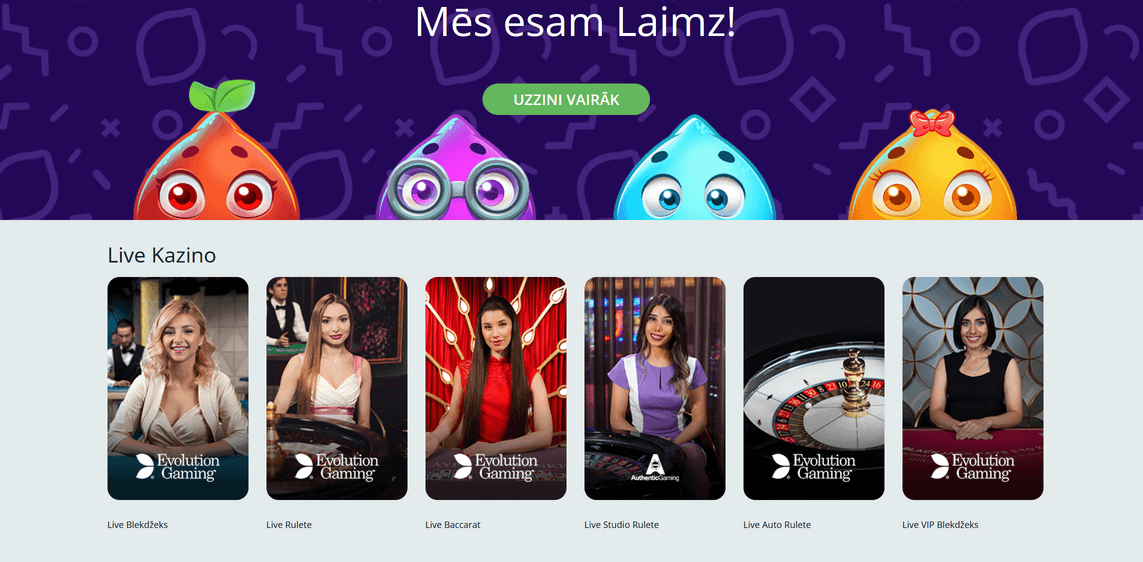Image resolution: width=1143 pixels, height=562 pixels.
Task: Select the Live Blekdžeks text label
Action: (x=138, y=525)
